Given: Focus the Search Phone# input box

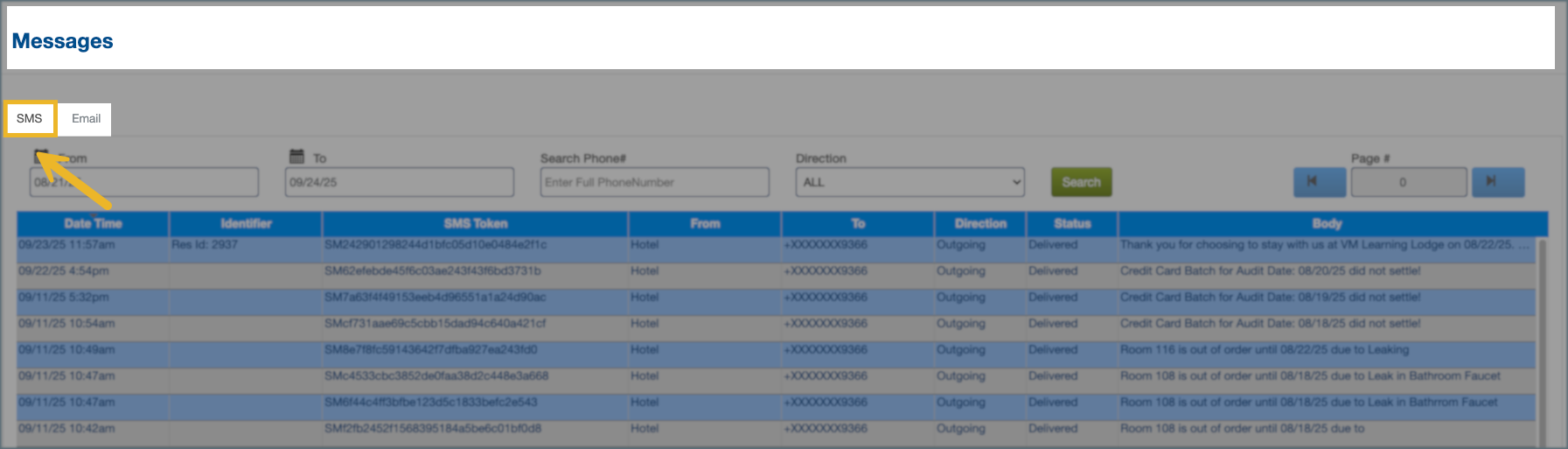Looking at the screenshot, I should pos(654,182).
